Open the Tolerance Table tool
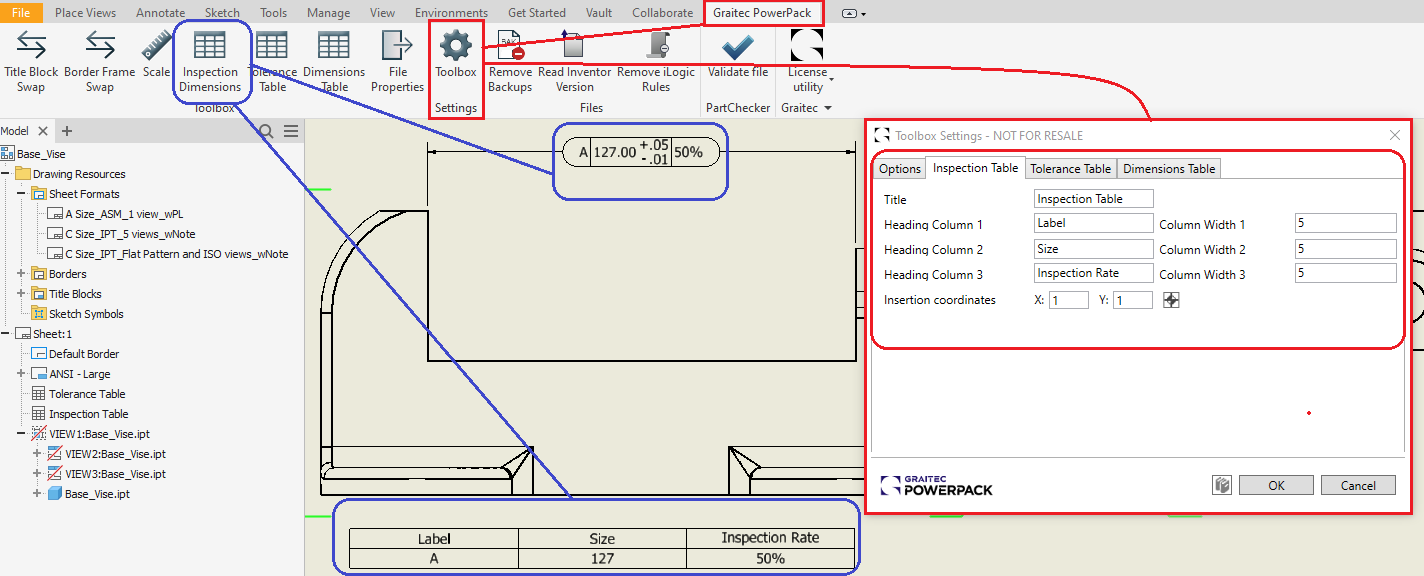Viewport: 1424px width, 576px height. click(x=272, y=61)
